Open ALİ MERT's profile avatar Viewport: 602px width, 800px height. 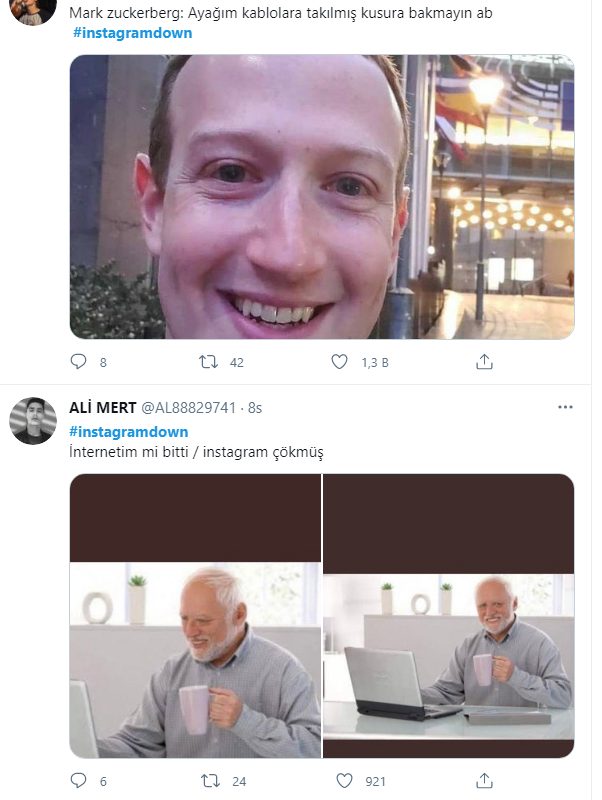[x=33, y=420]
